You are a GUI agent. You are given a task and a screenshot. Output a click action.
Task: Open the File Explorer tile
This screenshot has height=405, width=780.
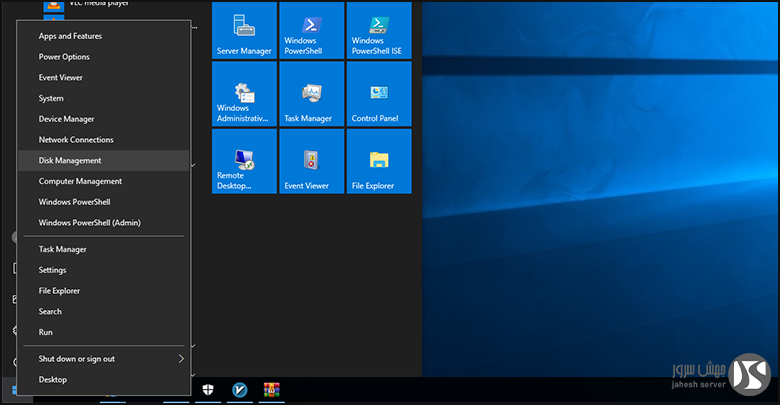(379, 161)
